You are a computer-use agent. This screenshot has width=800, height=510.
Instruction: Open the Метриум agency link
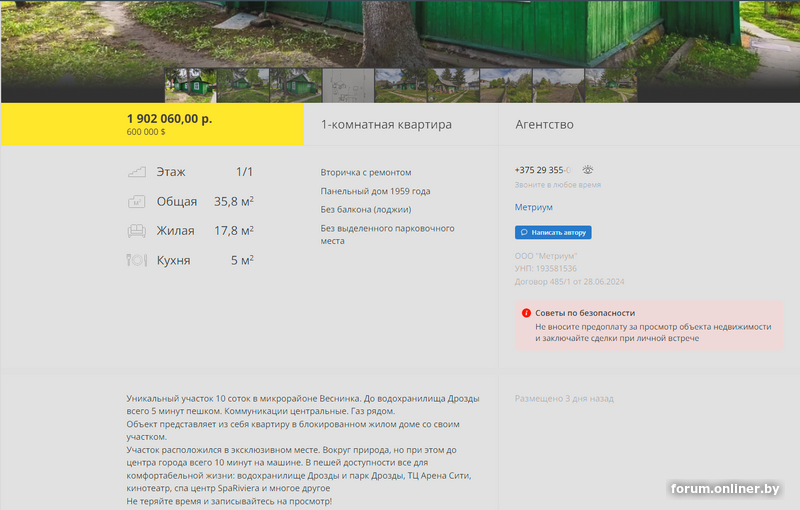point(534,207)
